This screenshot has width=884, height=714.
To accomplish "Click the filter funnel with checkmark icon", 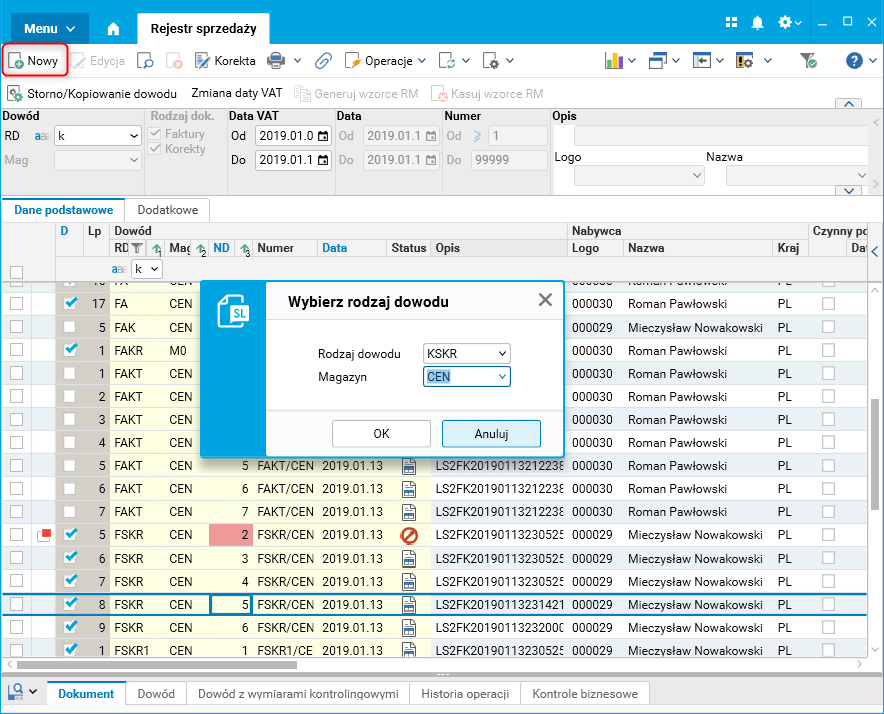I will coord(808,60).
